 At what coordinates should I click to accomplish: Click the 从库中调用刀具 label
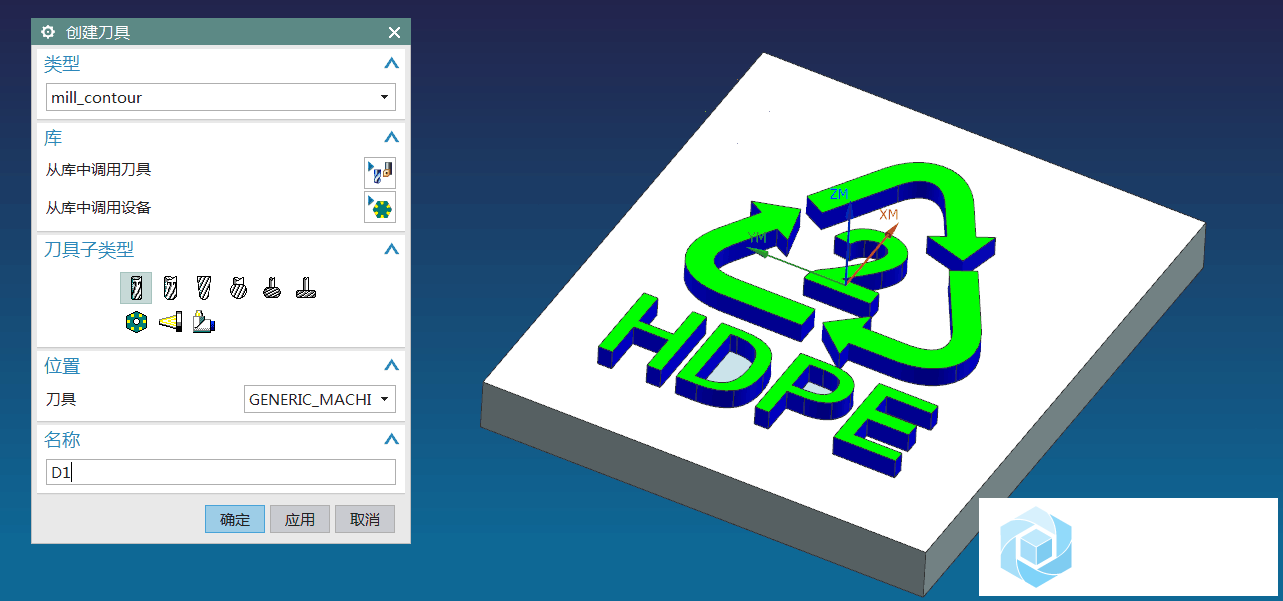tap(98, 170)
